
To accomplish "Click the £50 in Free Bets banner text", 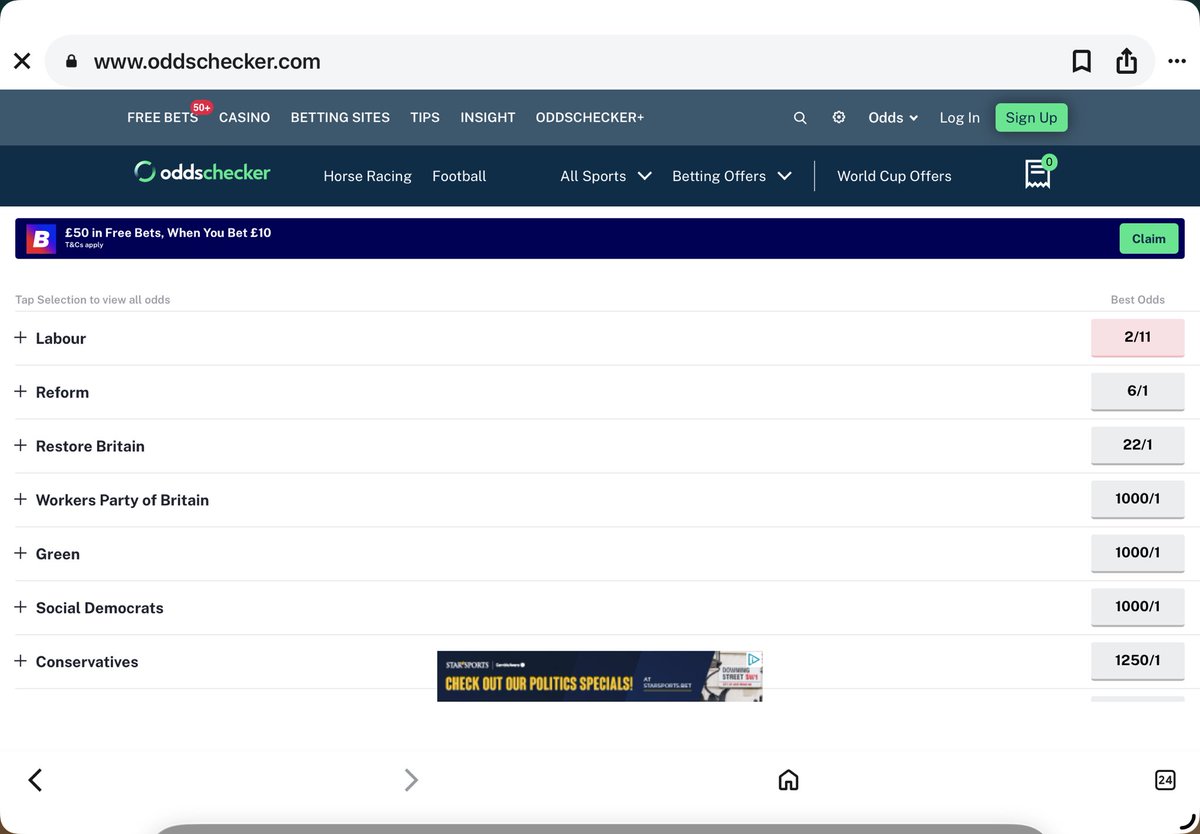I will (168, 233).
